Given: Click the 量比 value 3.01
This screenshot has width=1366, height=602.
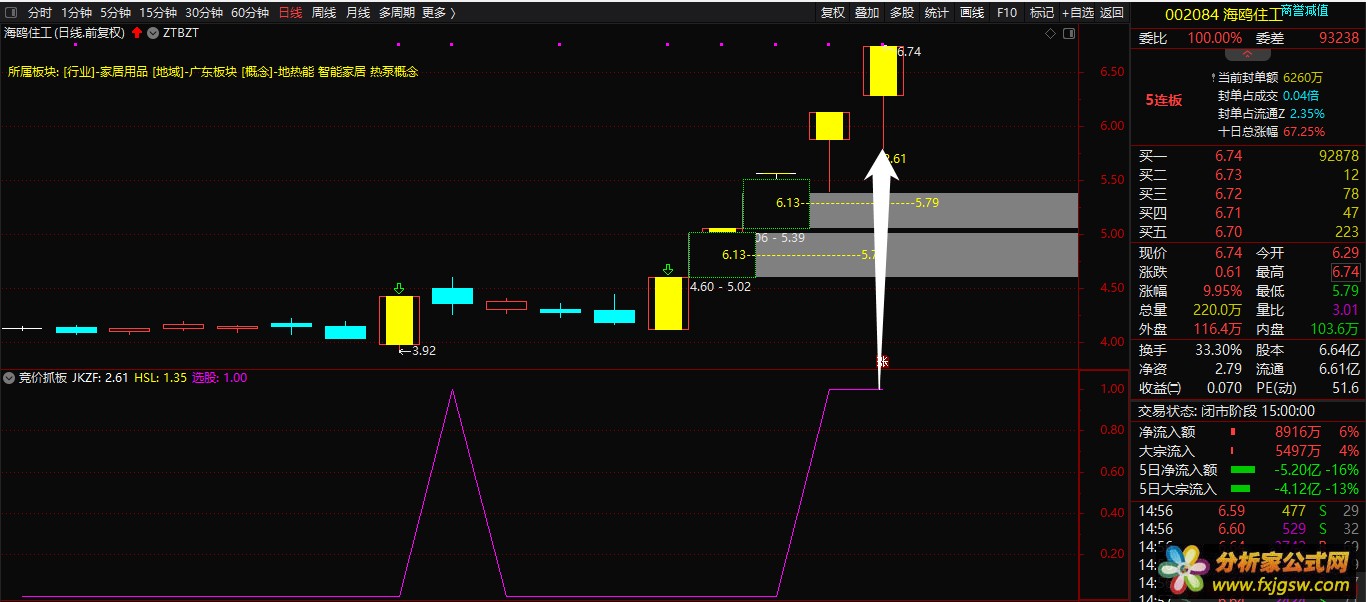Looking at the screenshot, I should coord(1345,310).
